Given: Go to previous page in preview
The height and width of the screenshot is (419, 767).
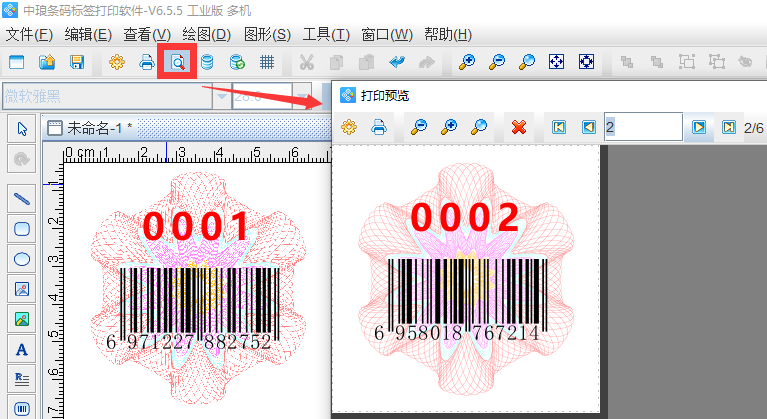Looking at the screenshot, I should [x=588, y=128].
